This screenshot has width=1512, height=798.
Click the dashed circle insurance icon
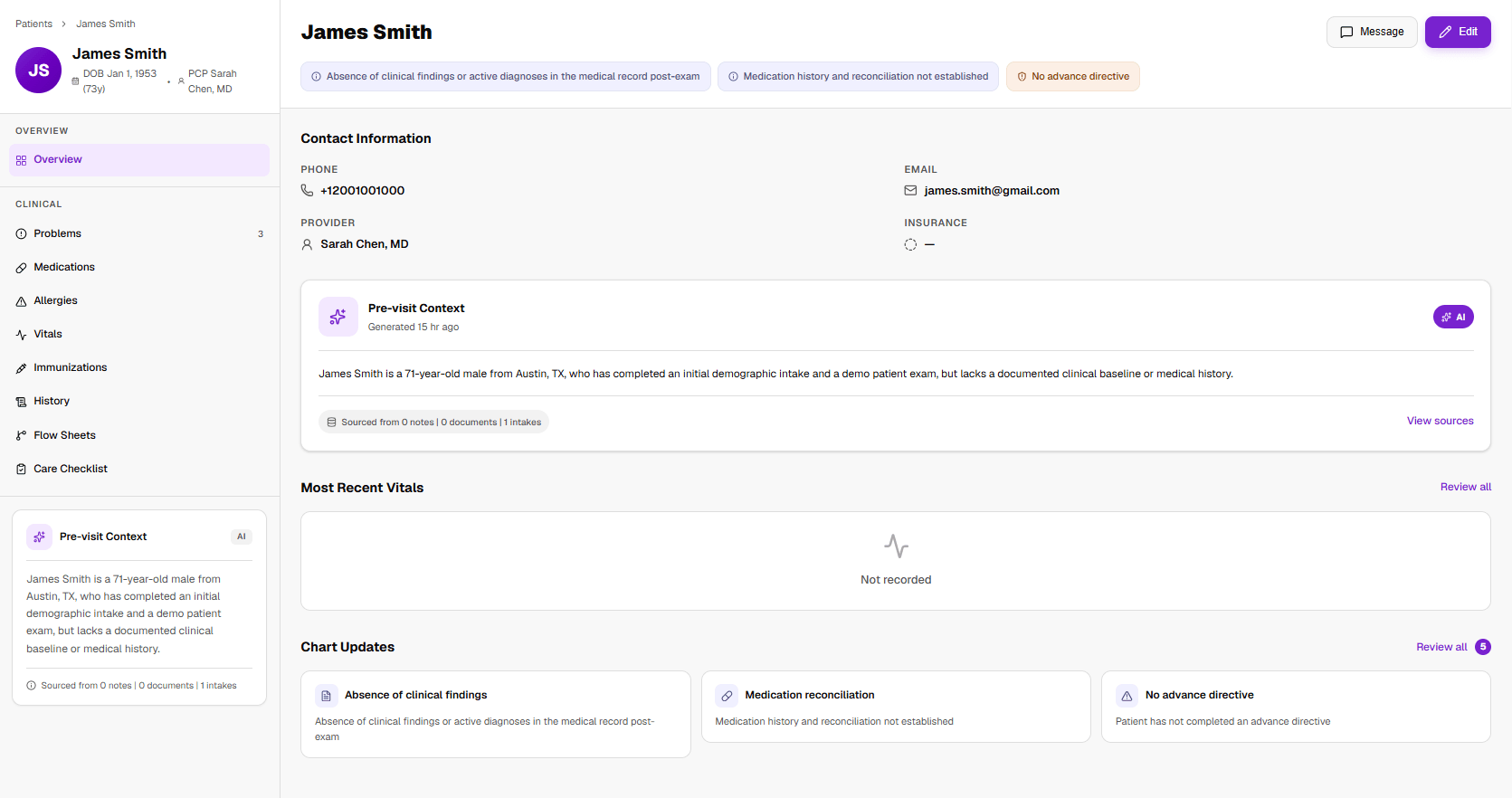(x=910, y=244)
